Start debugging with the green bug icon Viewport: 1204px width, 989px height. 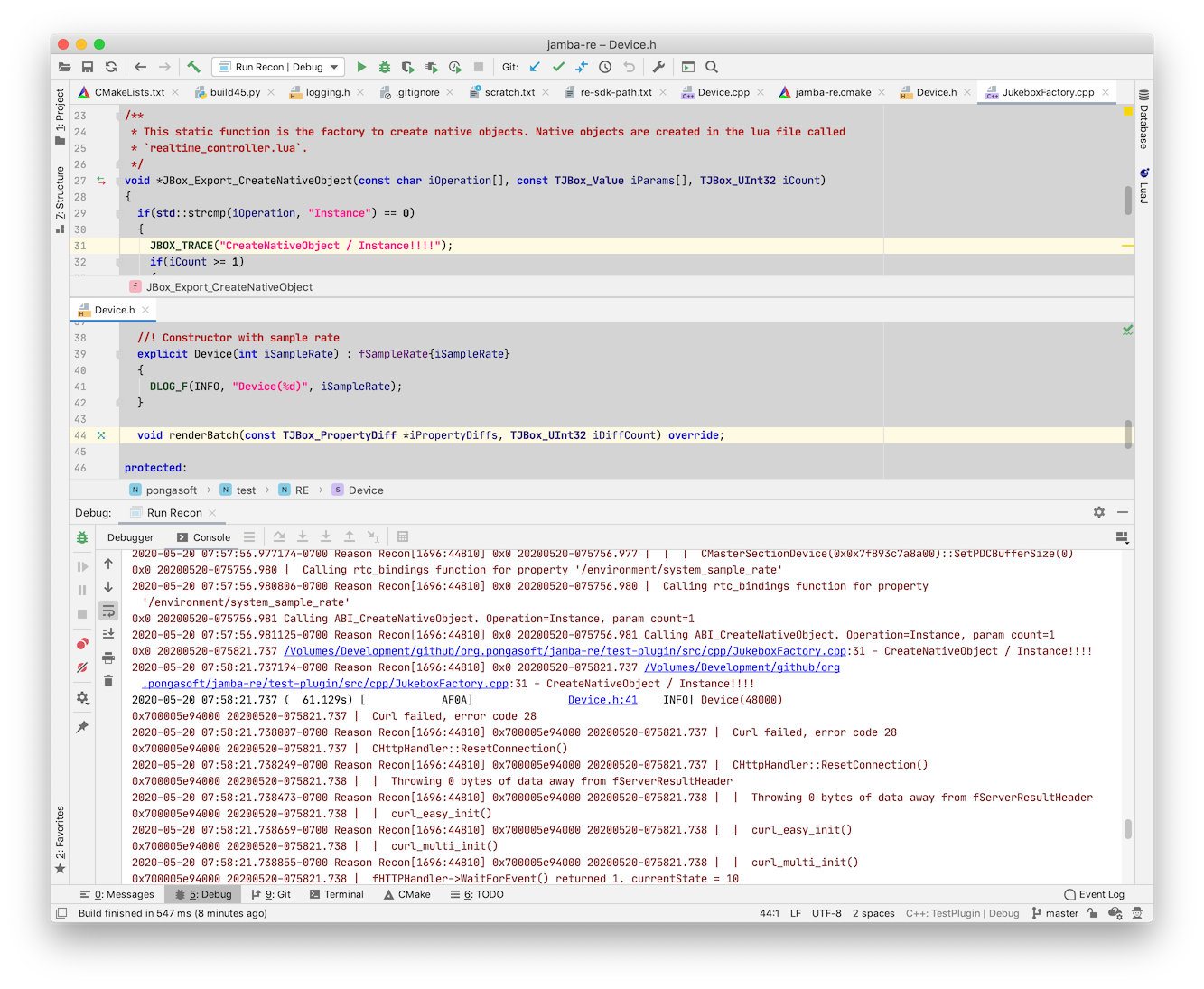coord(385,67)
